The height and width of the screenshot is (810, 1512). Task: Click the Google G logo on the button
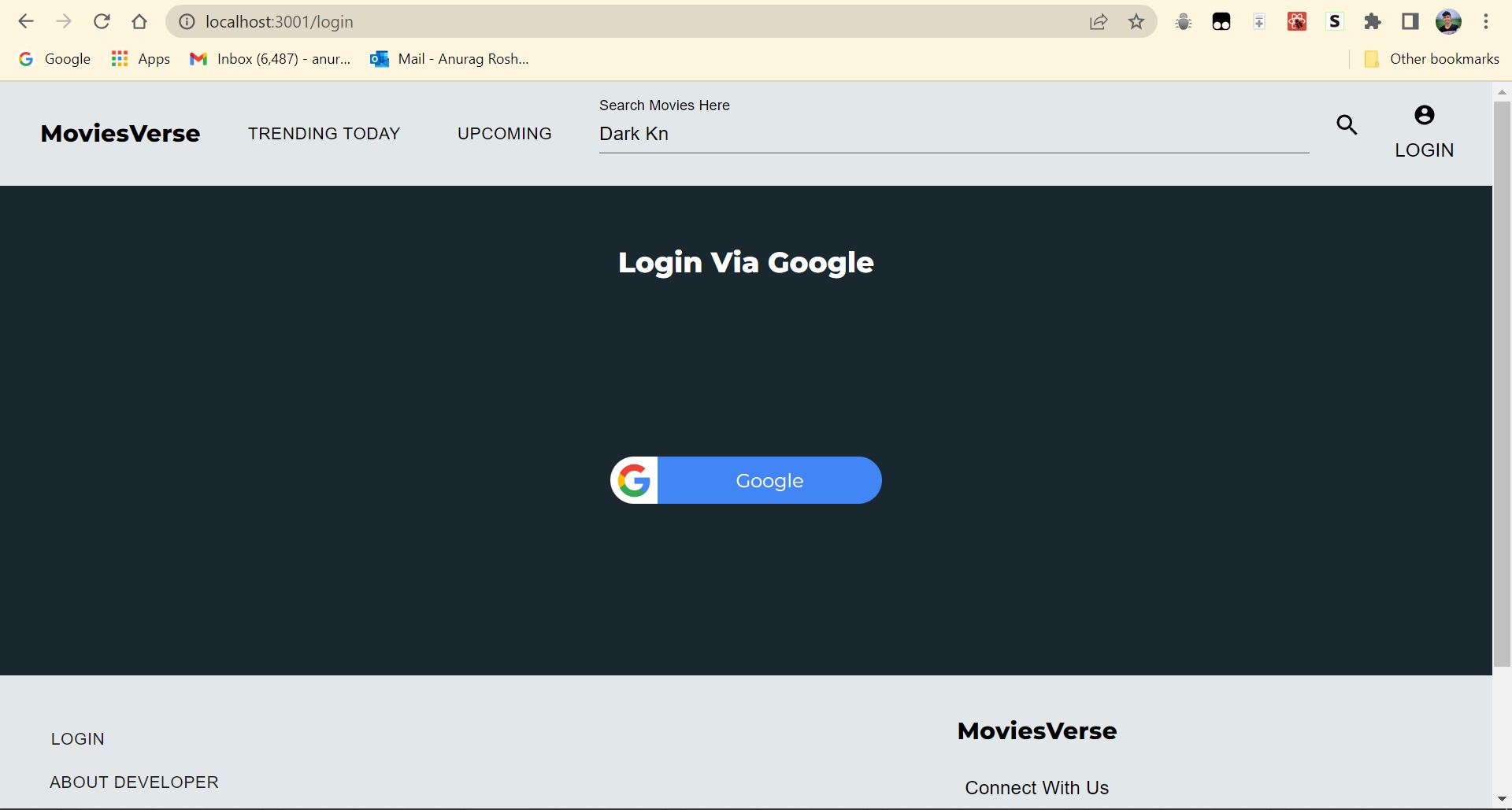(x=634, y=480)
